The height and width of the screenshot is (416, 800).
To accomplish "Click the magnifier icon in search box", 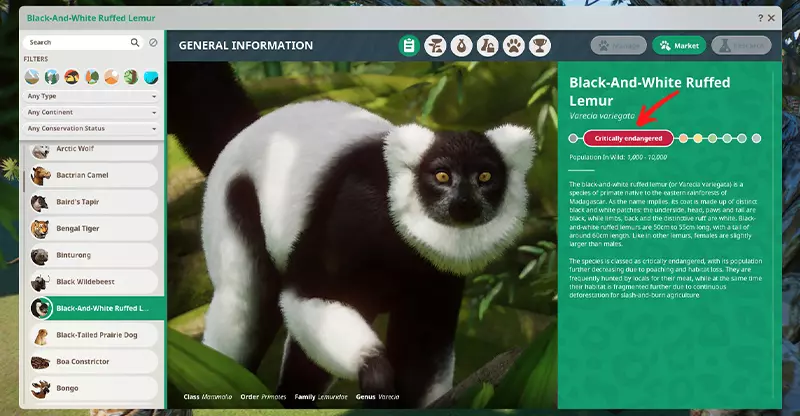I will 135,42.
